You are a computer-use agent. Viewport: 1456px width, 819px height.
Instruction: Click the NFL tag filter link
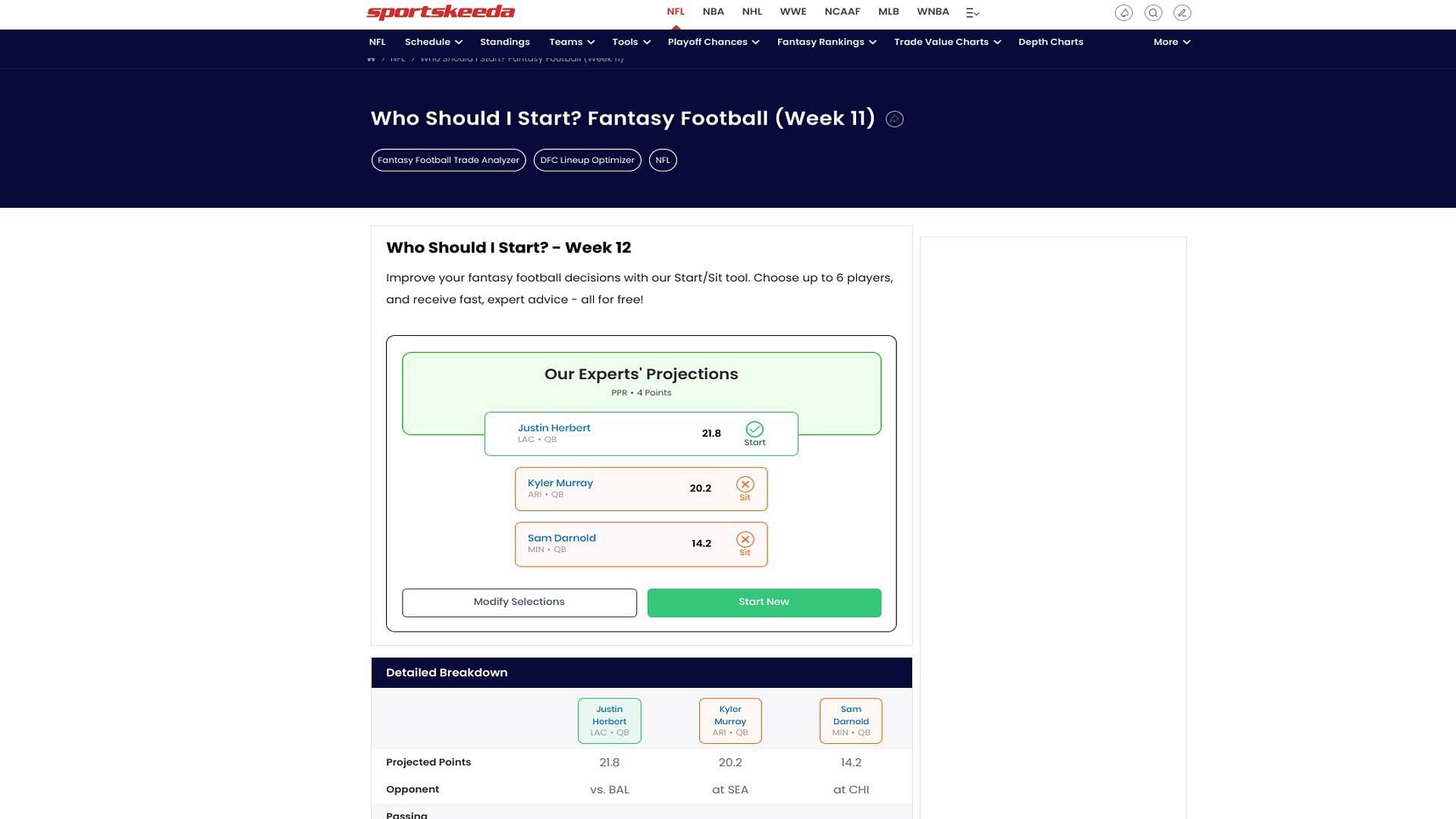662,160
